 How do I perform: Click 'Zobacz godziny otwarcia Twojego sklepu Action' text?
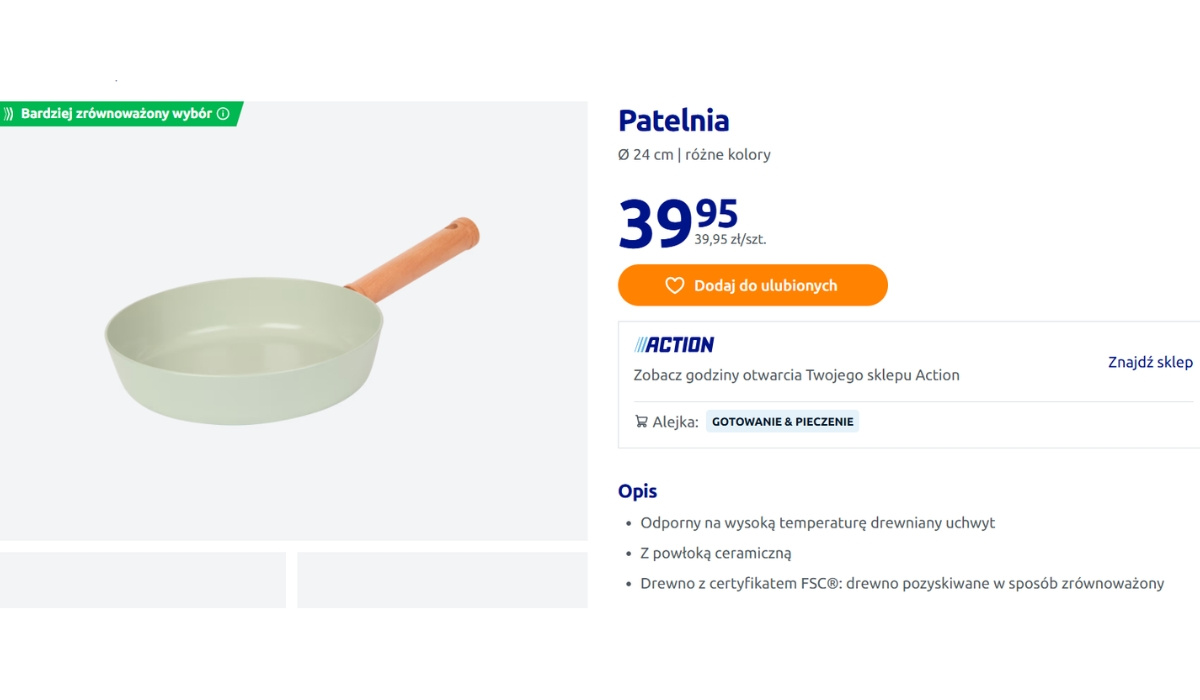tap(796, 376)
